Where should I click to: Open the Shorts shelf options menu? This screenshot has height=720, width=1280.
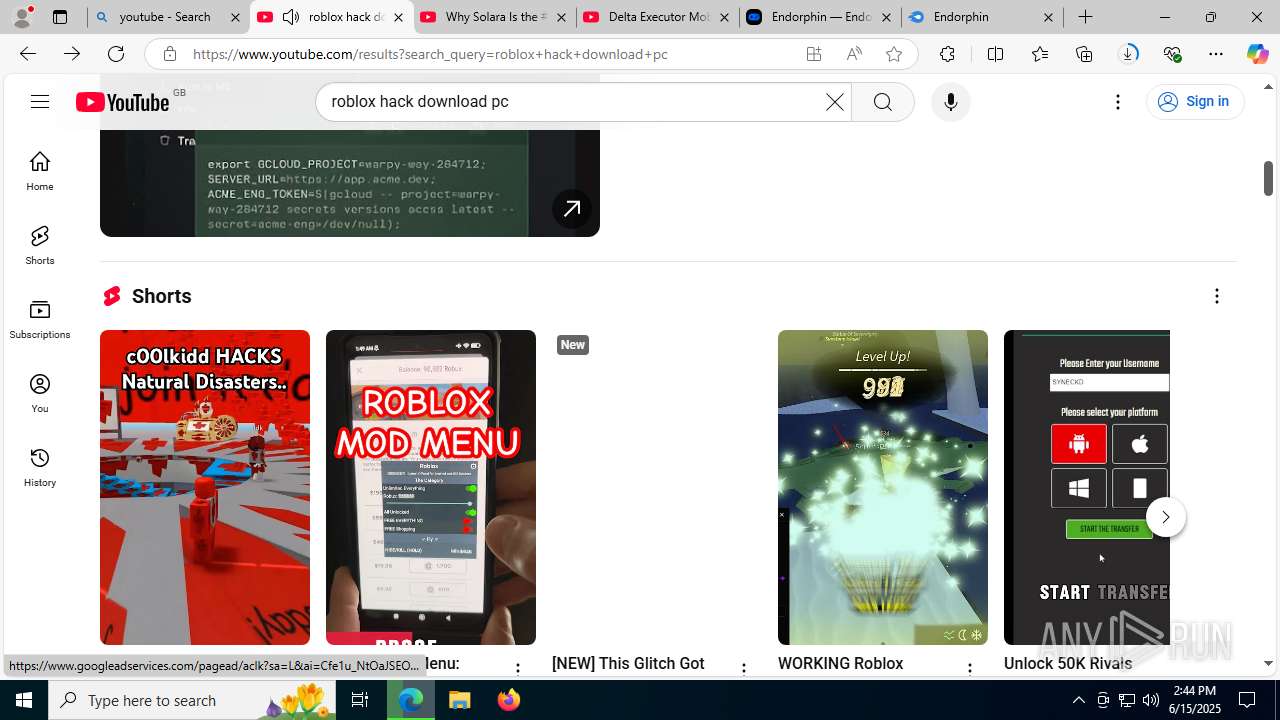(1216, 296)
